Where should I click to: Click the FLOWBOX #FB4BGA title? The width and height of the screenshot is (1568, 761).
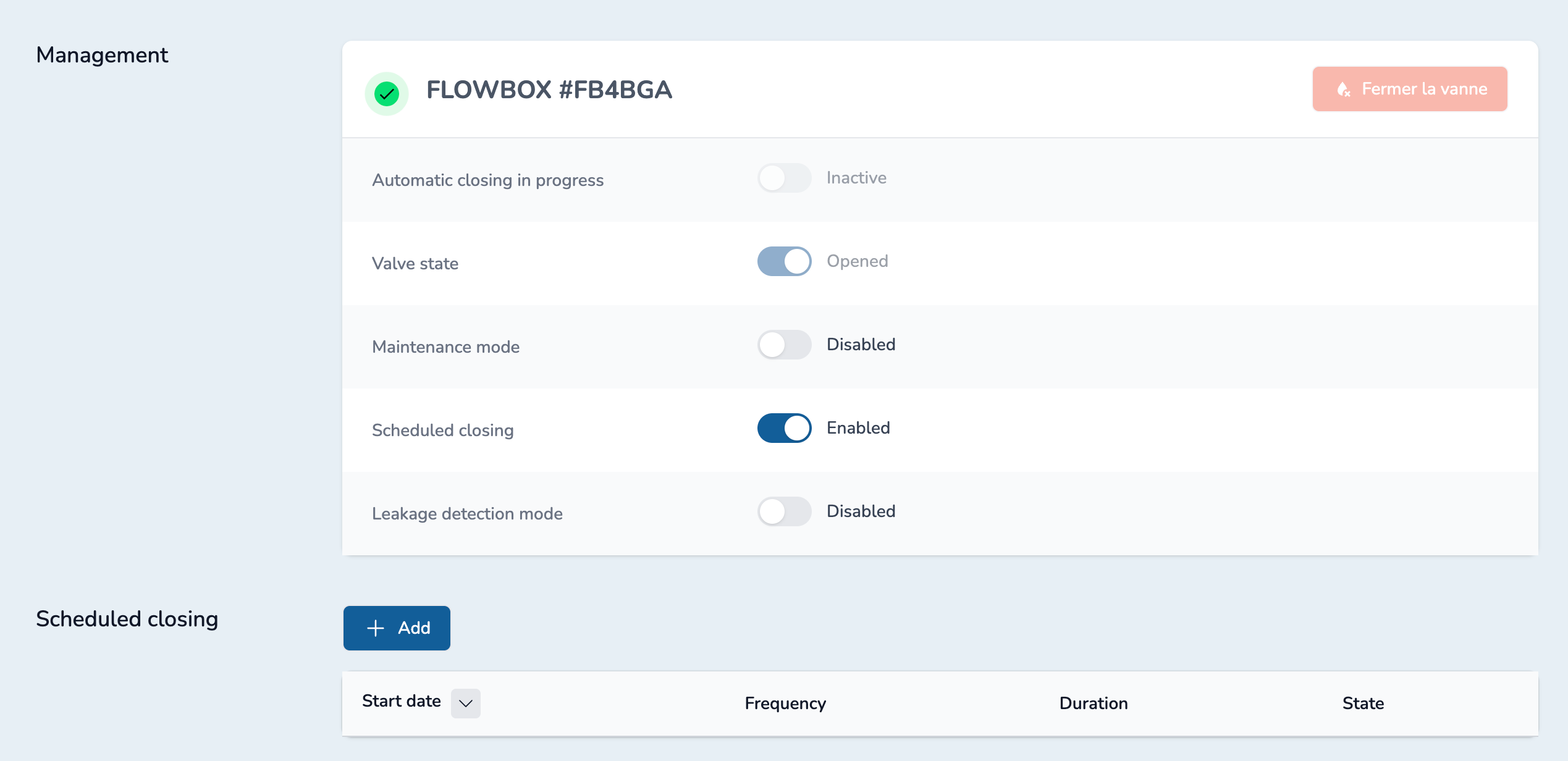click(549, 90)
